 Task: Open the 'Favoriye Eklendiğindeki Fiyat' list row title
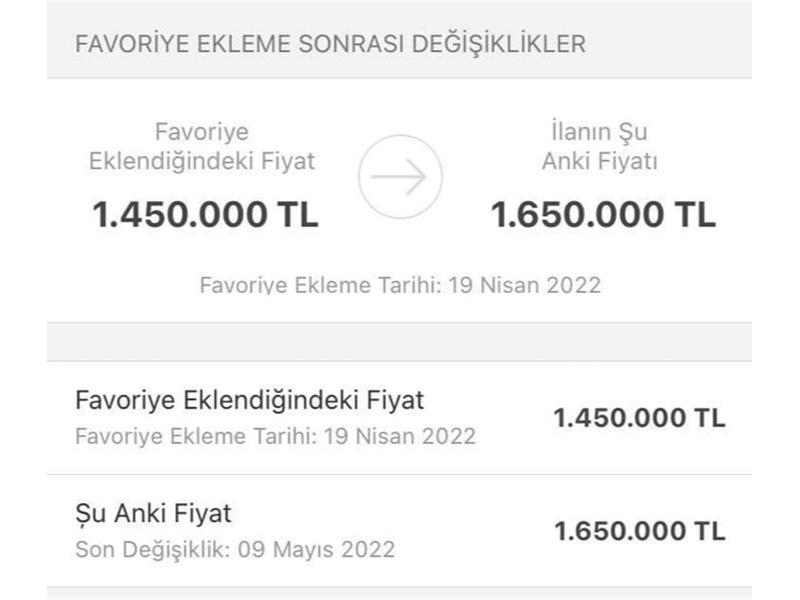249,401
